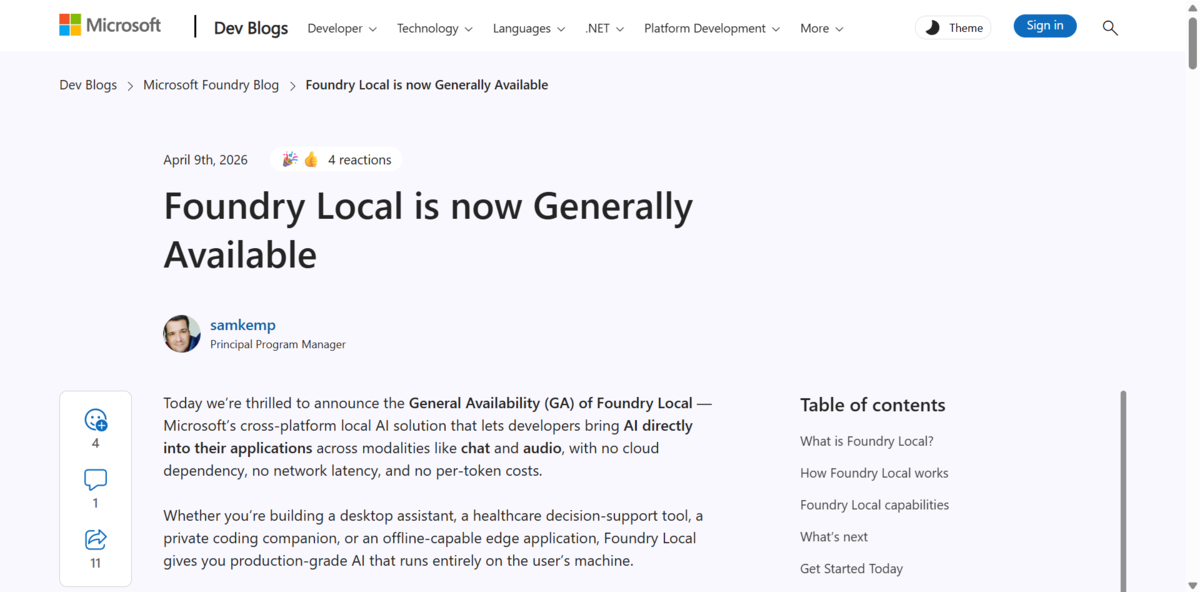
Task: Click the party popper reaction emoji
Action: click(x=290, y=160)
